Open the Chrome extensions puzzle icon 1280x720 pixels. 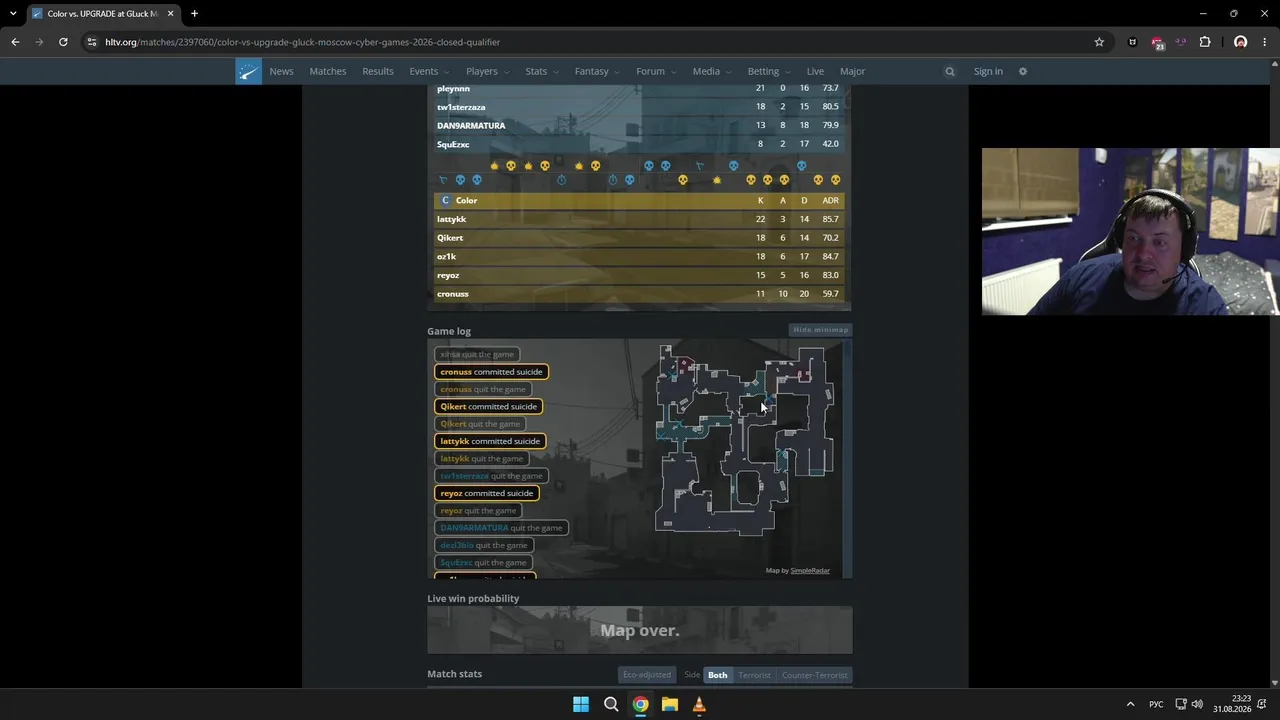[x=1205, y=42]
